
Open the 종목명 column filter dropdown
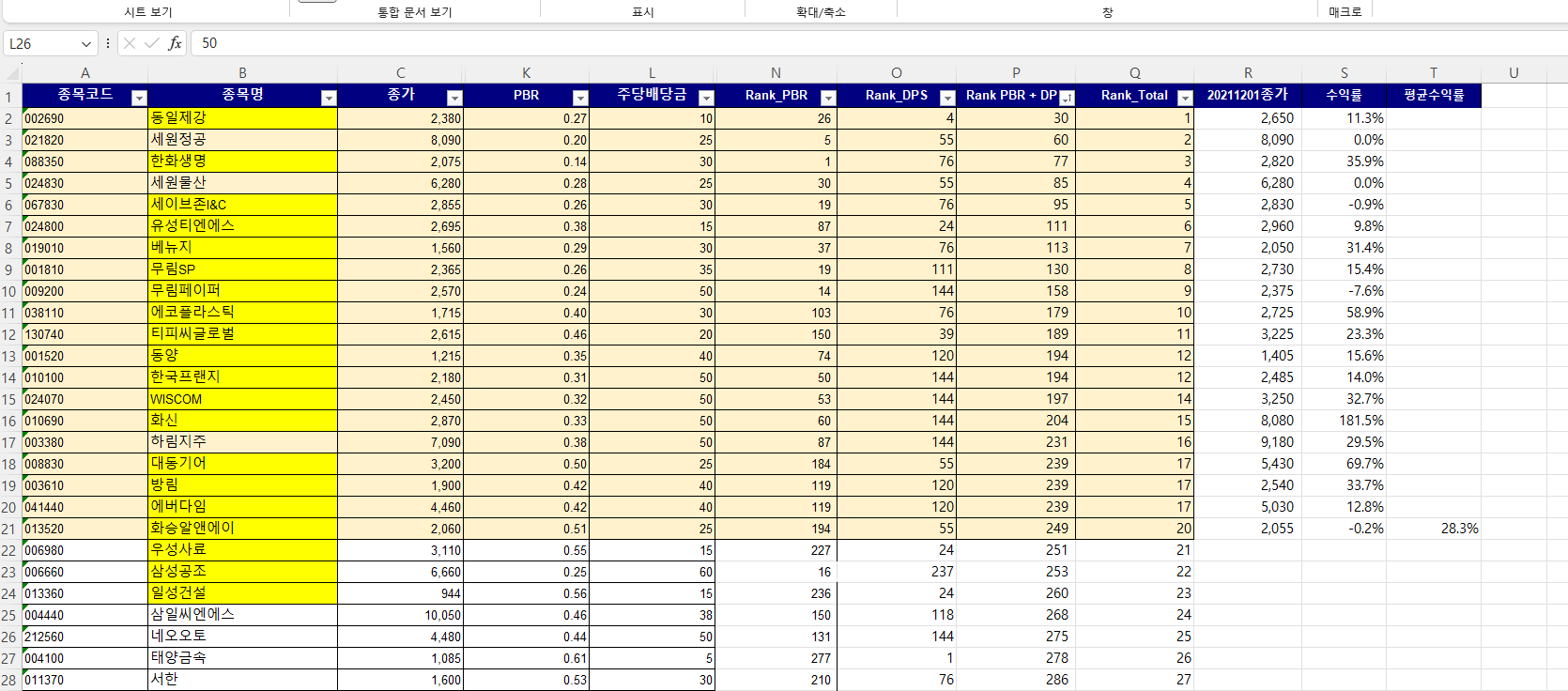[329, 98]
